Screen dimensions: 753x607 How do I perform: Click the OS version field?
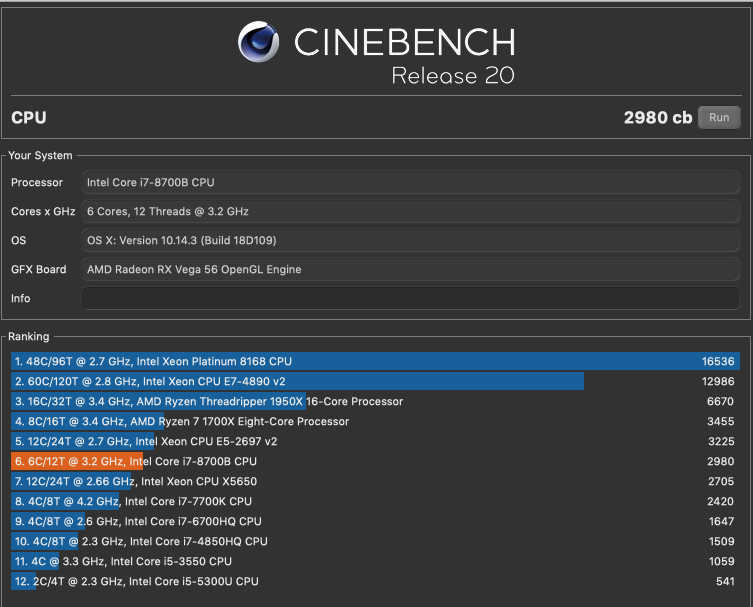point(411,240)
